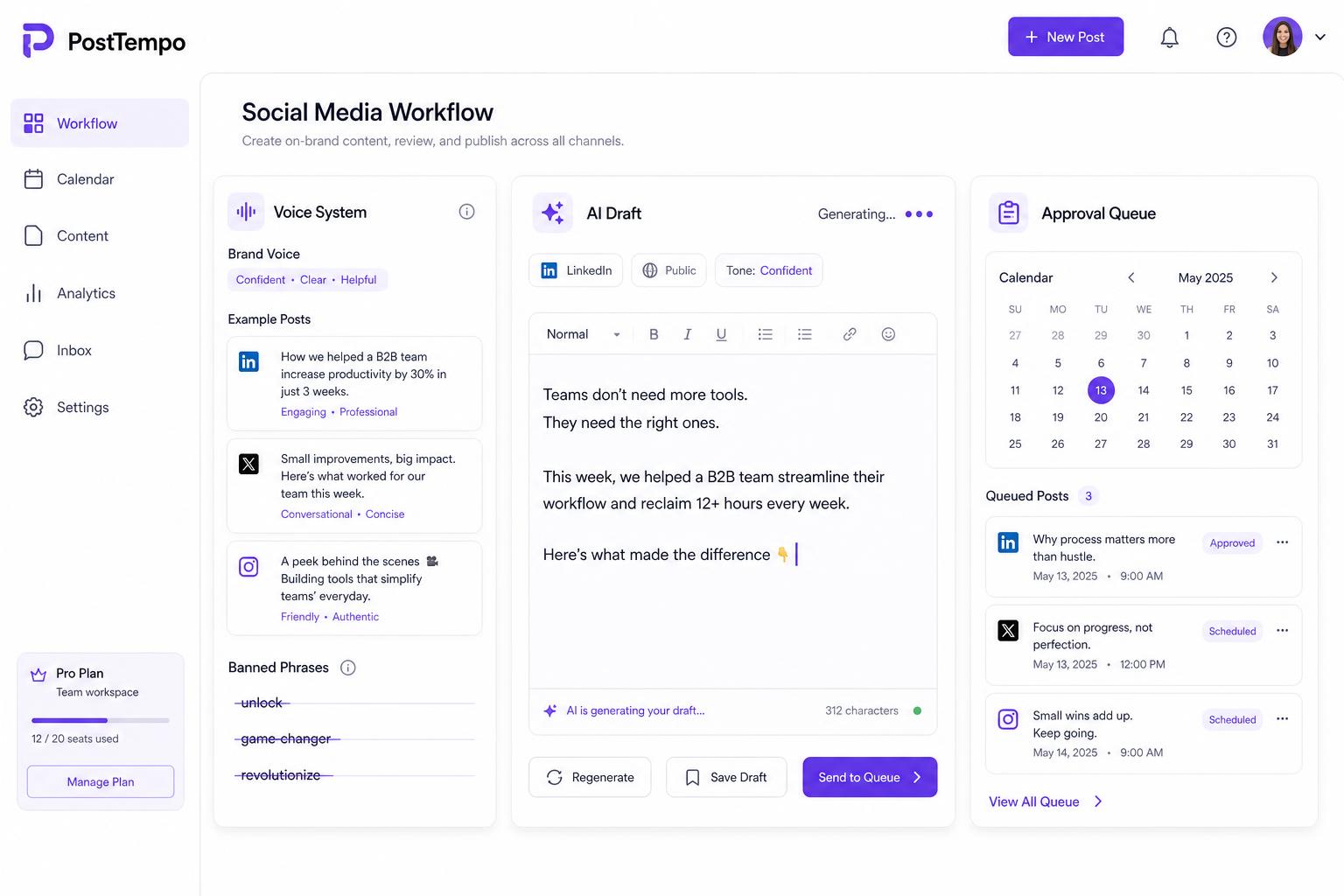This screenshot has height=896, width=1344.
Task: Click the banned phrase 'game-changer'
Action: tap(286, 738)
